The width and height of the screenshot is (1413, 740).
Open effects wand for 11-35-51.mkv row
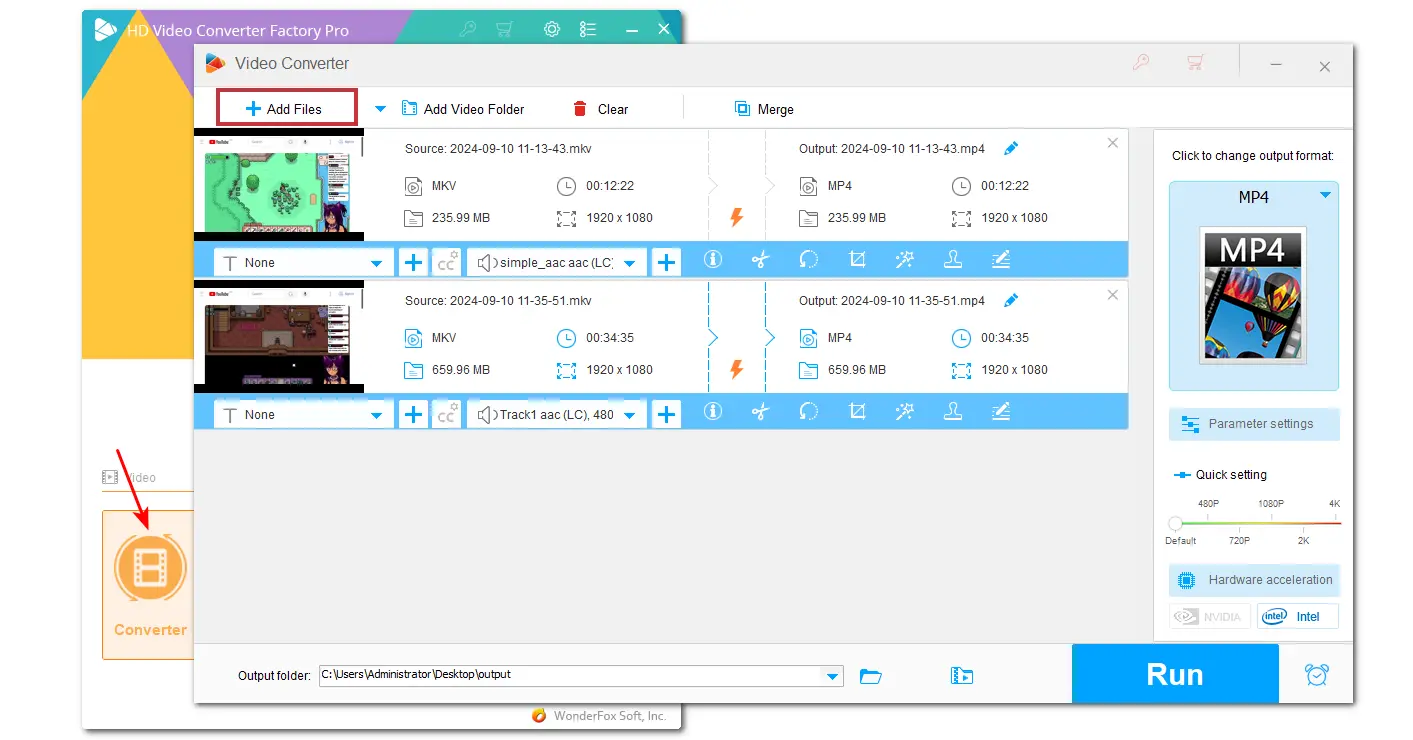(x=905, y=411)
